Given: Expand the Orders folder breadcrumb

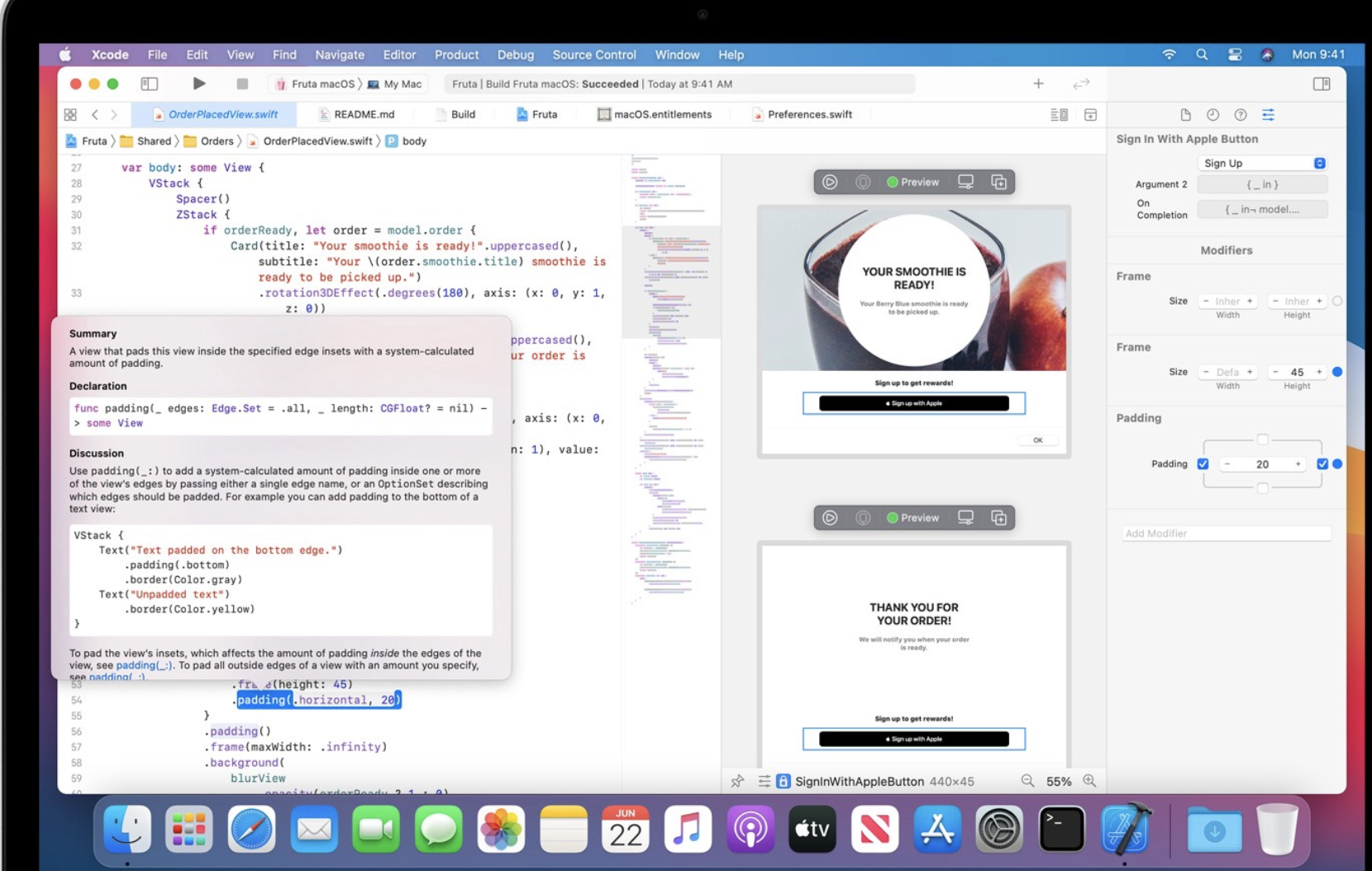Looking at the screenshot, I should [209, 141].
